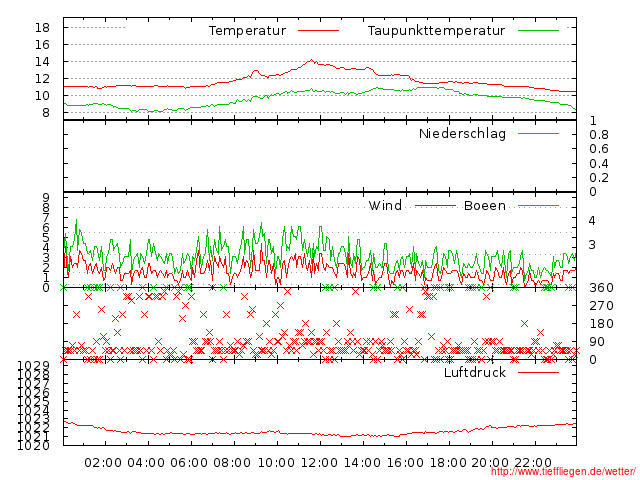This screenshot has width=640, height=480.
Task: Click the red Luftdruck legend line
Action: (x=538, y=372)
